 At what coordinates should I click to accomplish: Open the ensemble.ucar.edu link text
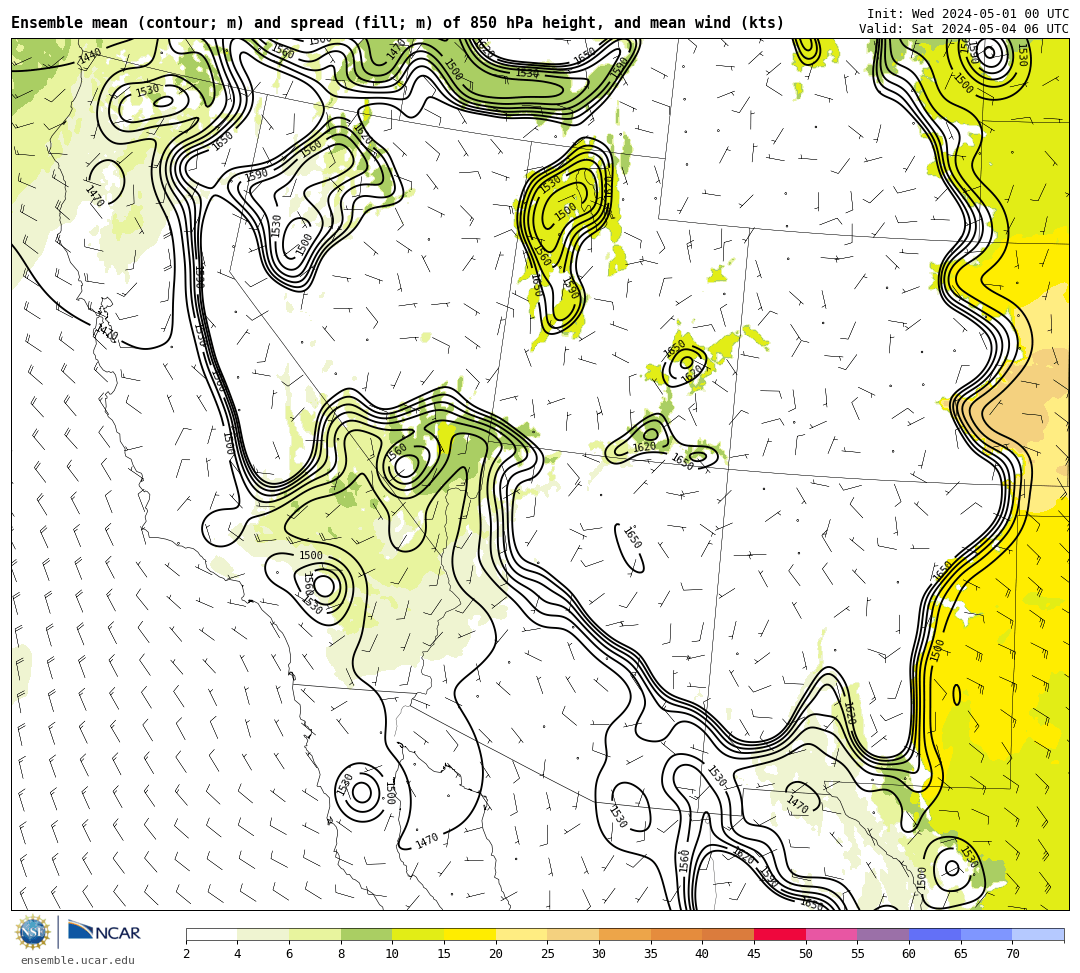[78, 960]
